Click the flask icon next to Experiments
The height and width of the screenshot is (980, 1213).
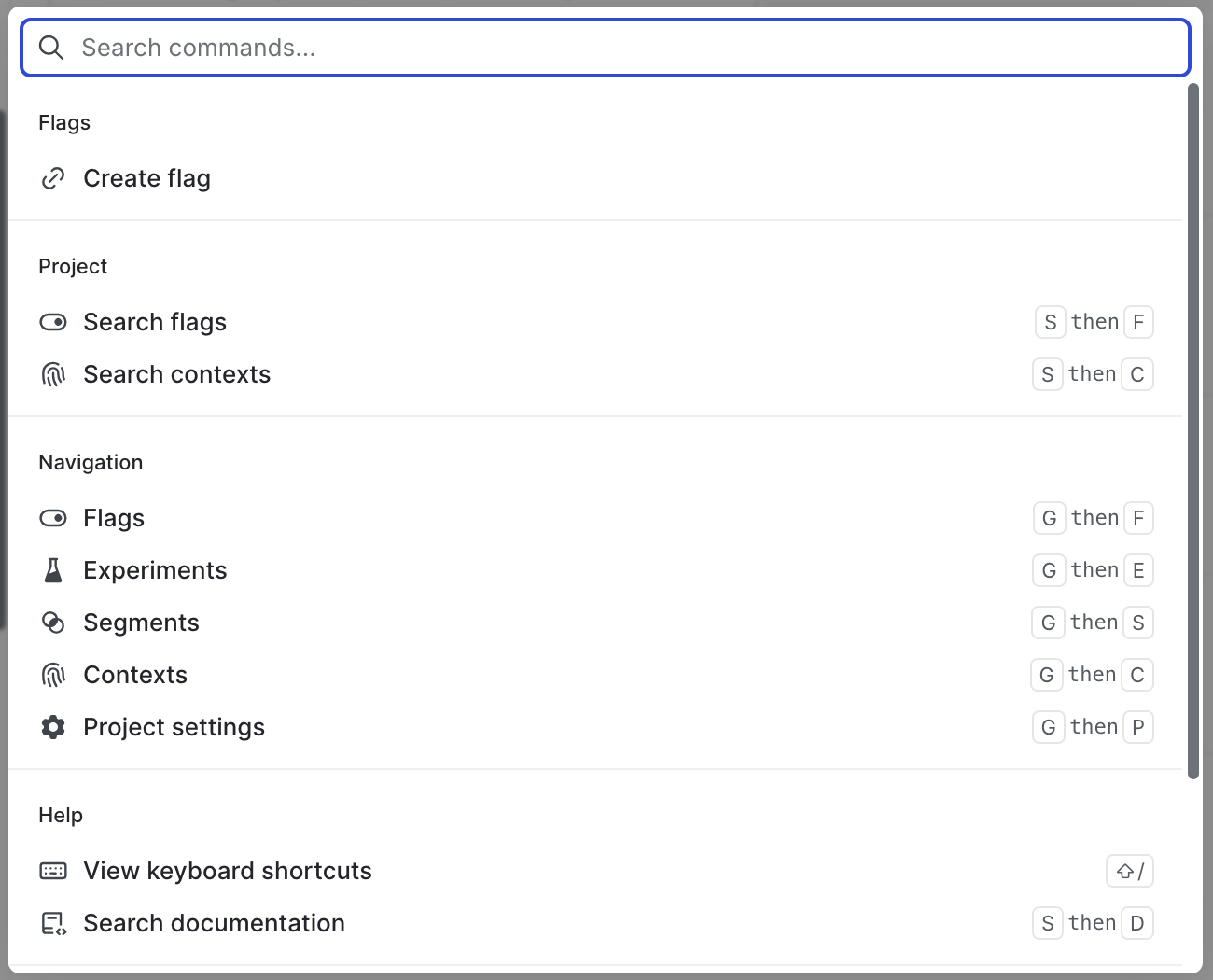pyautogui.click(x=53, y=569)
